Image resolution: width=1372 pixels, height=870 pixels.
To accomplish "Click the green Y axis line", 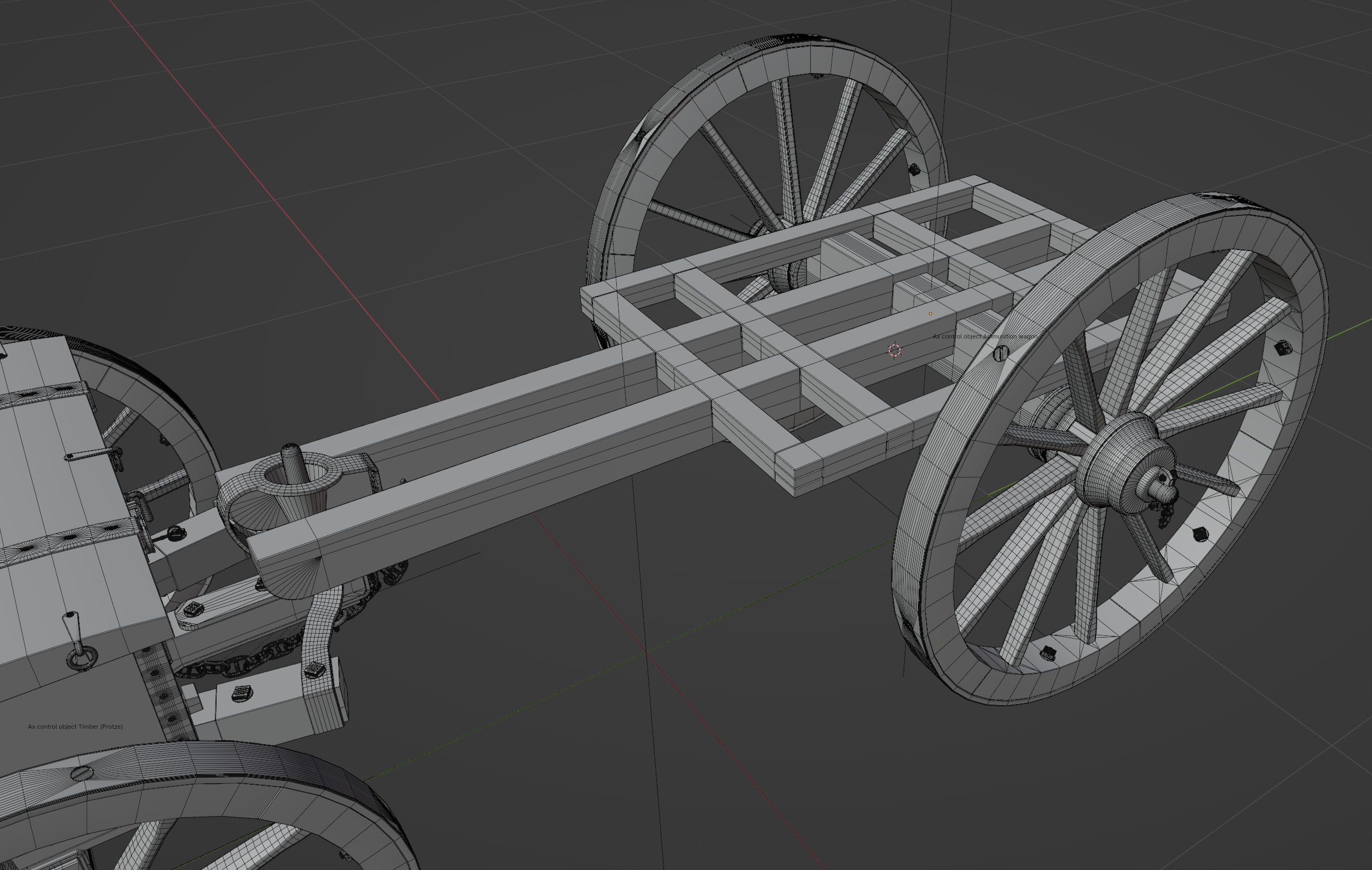I will coord(513,712).
